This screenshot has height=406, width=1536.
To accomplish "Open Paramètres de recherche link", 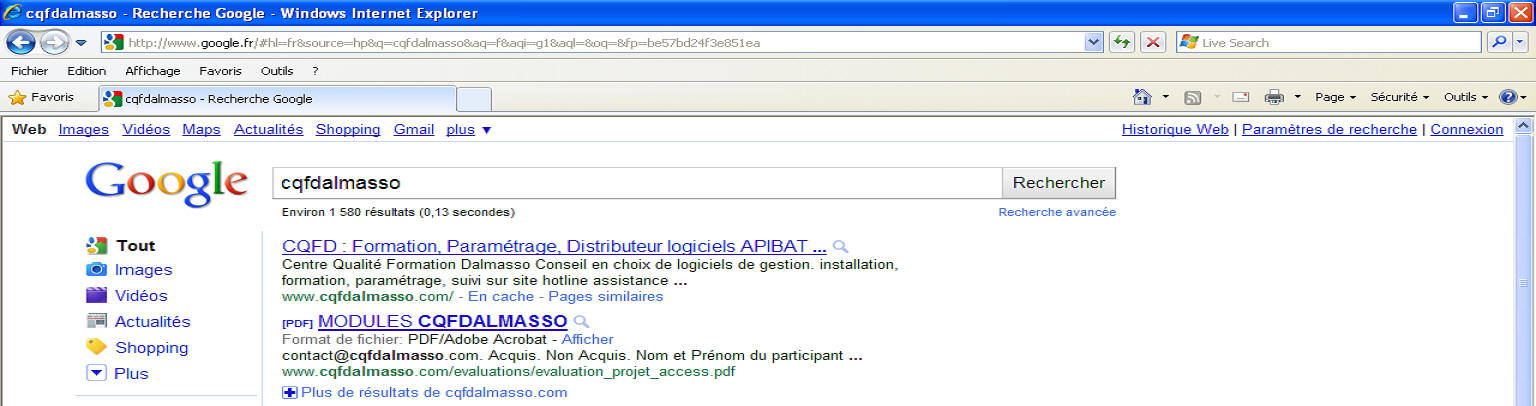I will pos(1329,129).
